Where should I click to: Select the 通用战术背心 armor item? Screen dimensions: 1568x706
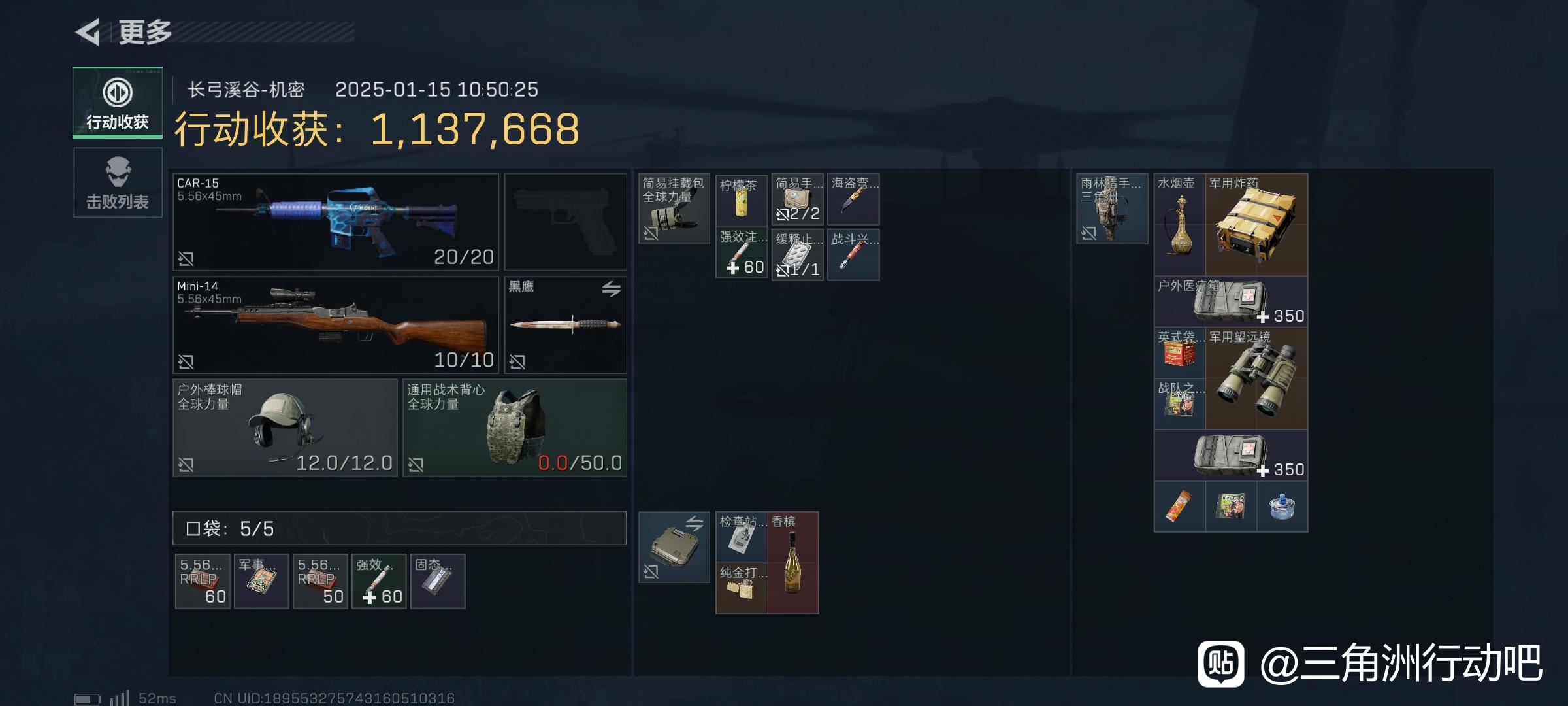[515, 428]
